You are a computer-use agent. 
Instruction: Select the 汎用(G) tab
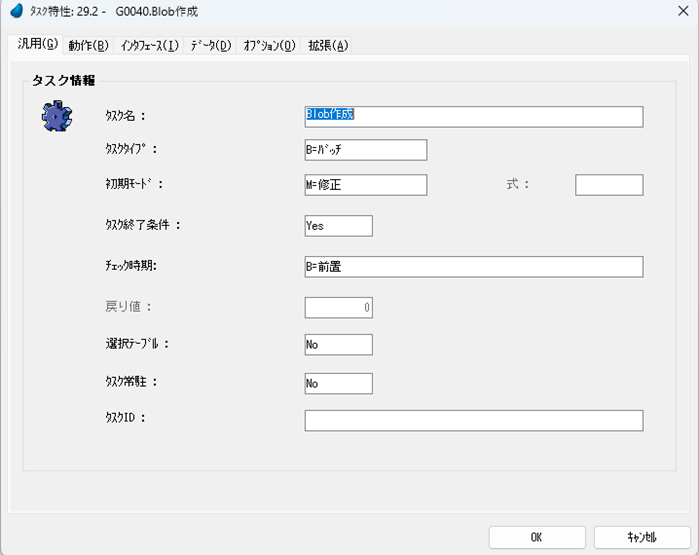37,45
